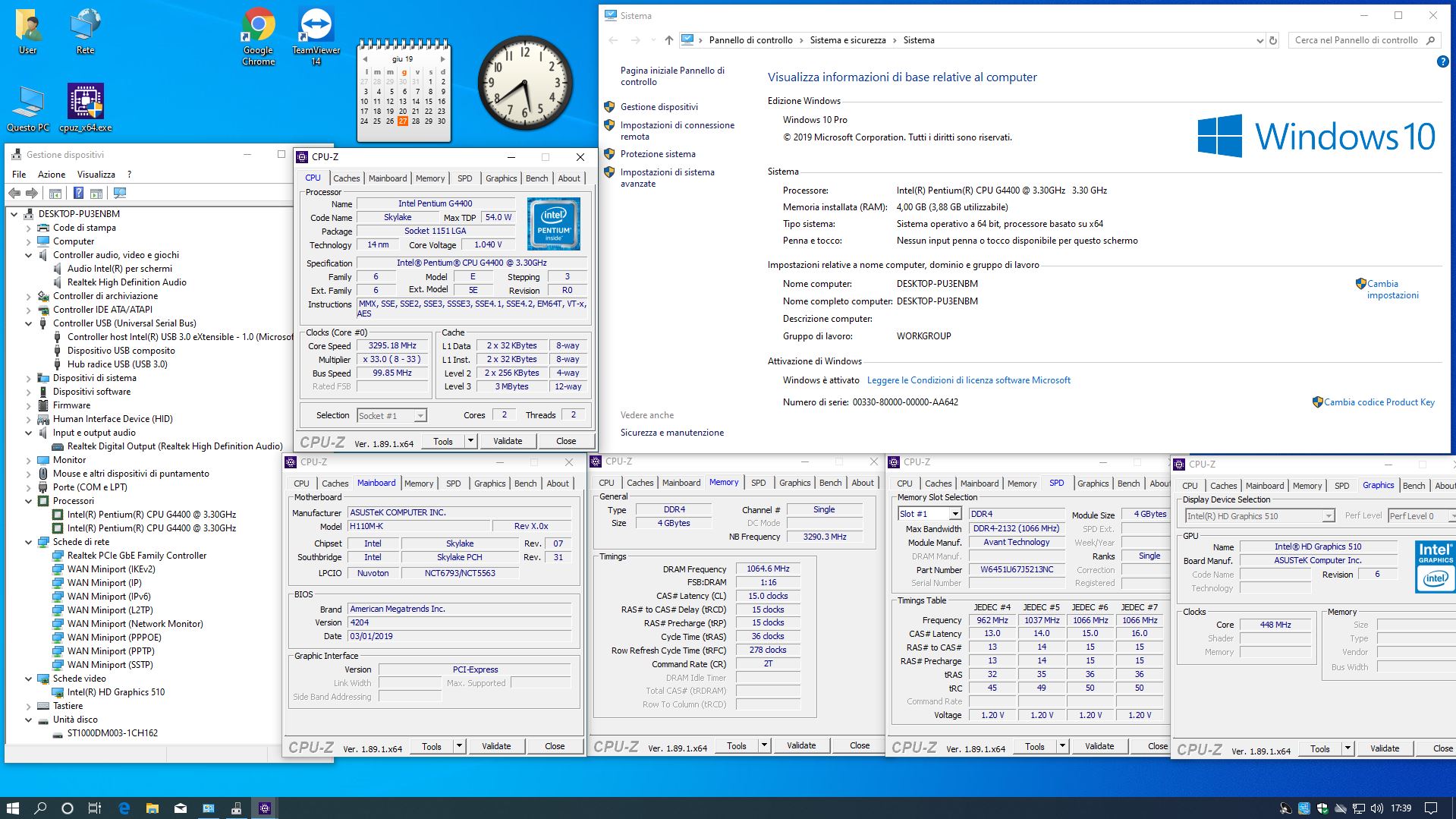Viewport: 1456px width, 819px height.
Task: Switch to Caches tab in the Intel Pentium G4400 CPU-Z window
Action: (347, 178)
